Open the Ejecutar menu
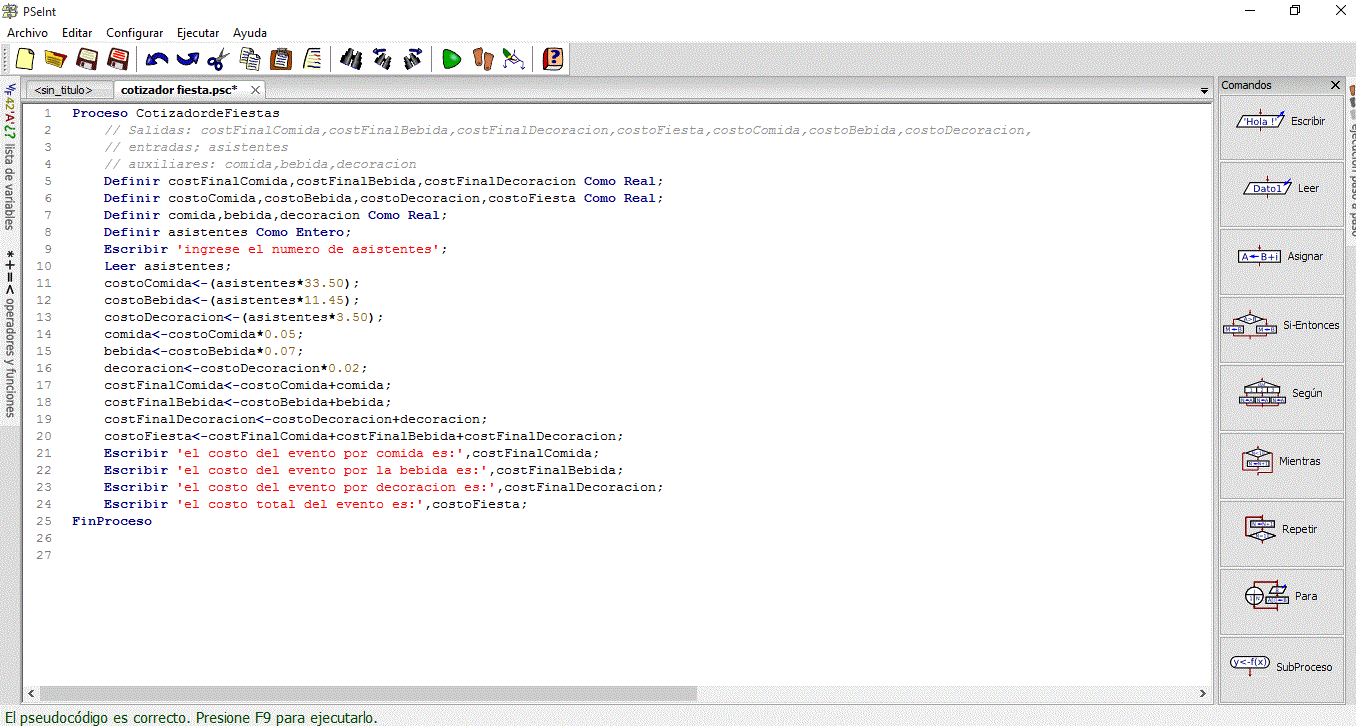Viewport: 1356px width, 726px height. click(197, 33)
